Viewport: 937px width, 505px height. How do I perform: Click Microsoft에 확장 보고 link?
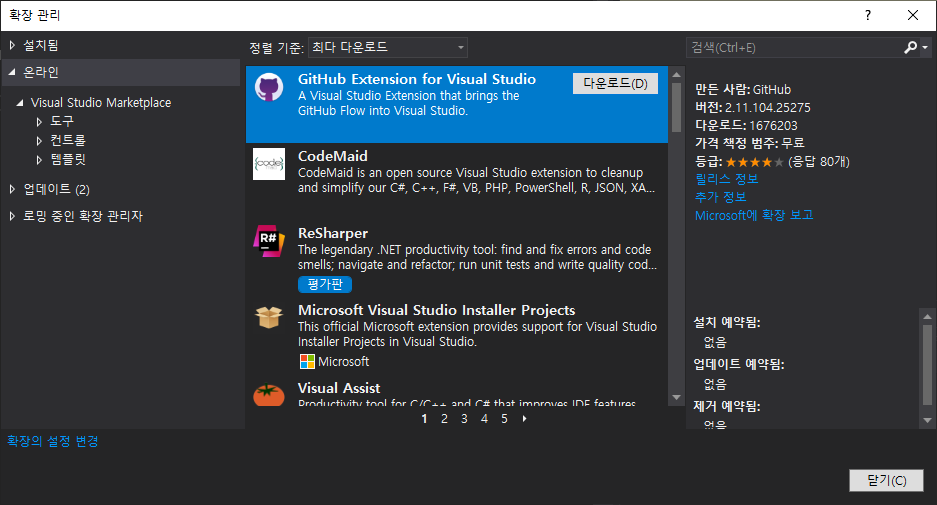pos(754,215)
